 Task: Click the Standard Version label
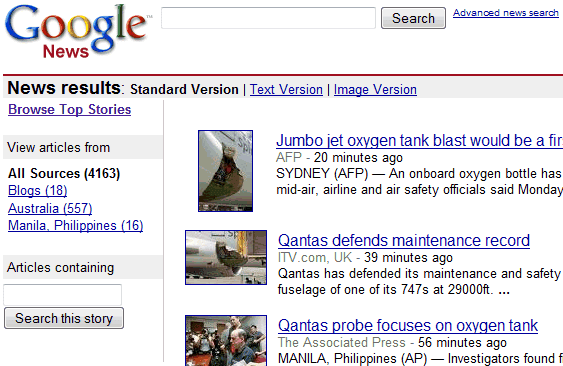pyautogui.click(x=184, y=89)
